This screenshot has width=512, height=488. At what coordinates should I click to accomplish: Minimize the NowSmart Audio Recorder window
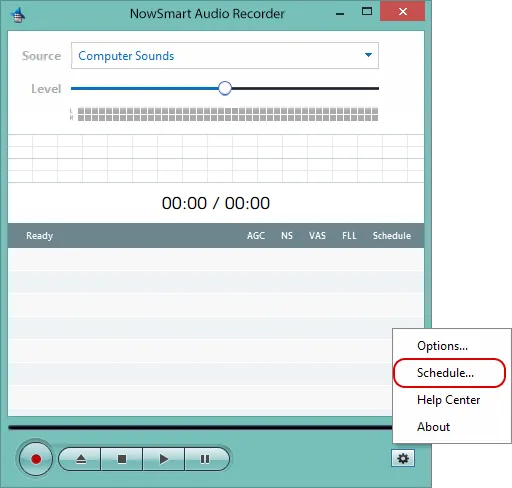coord(340,13)
